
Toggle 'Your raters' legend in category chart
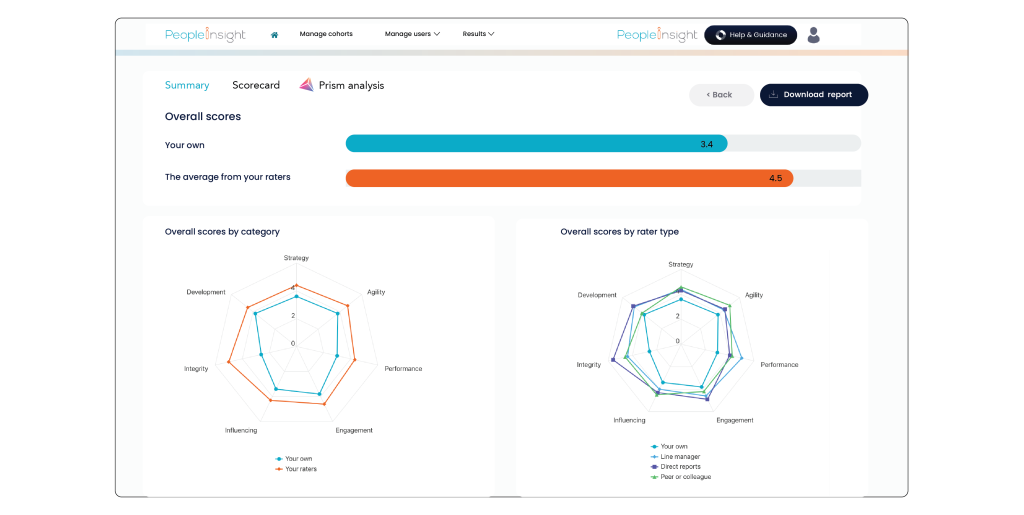coord(296,469)
